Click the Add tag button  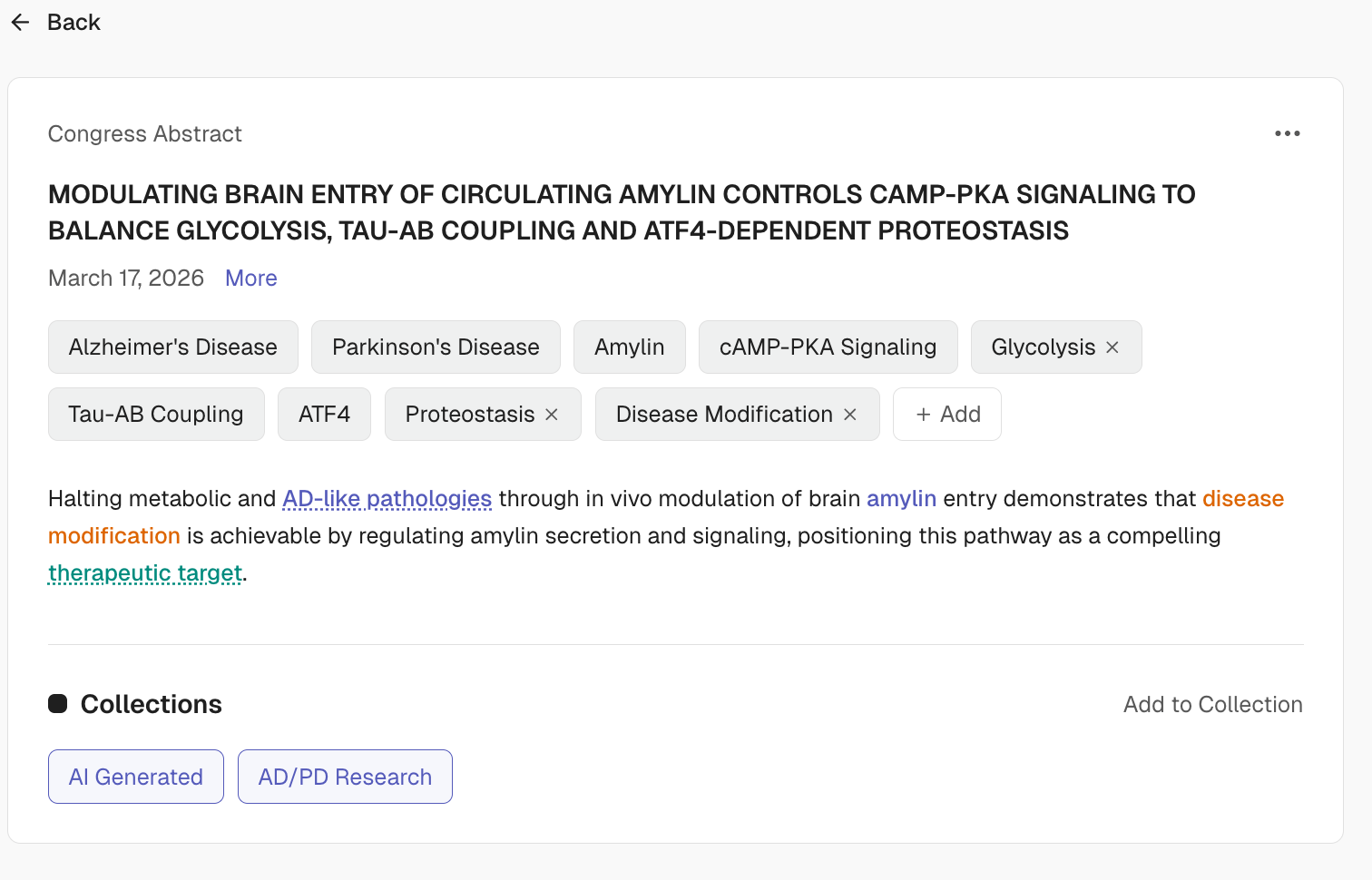(x=947, y=415)
